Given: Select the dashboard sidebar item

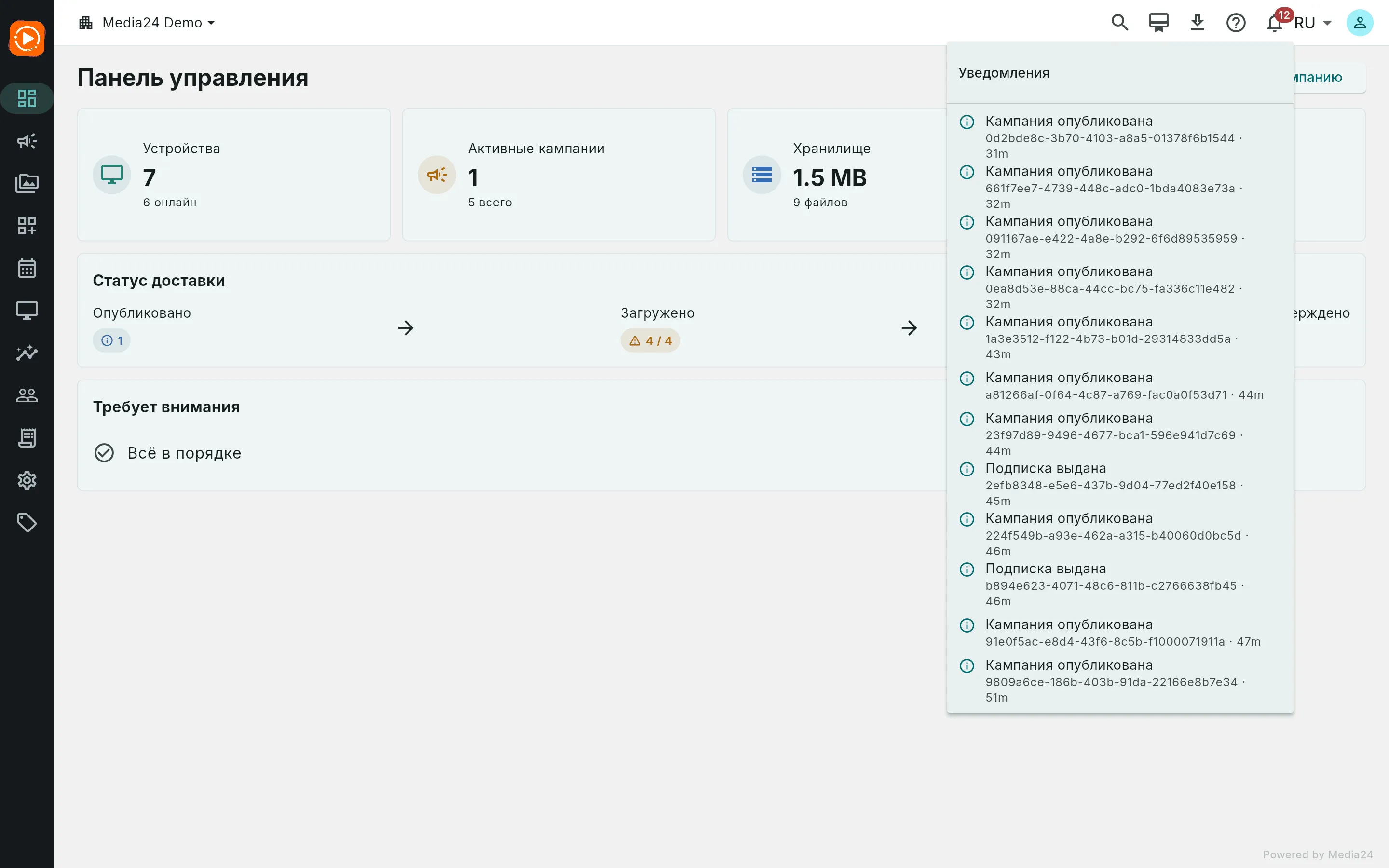Looking at the screenshot, I should pos(27,98).
